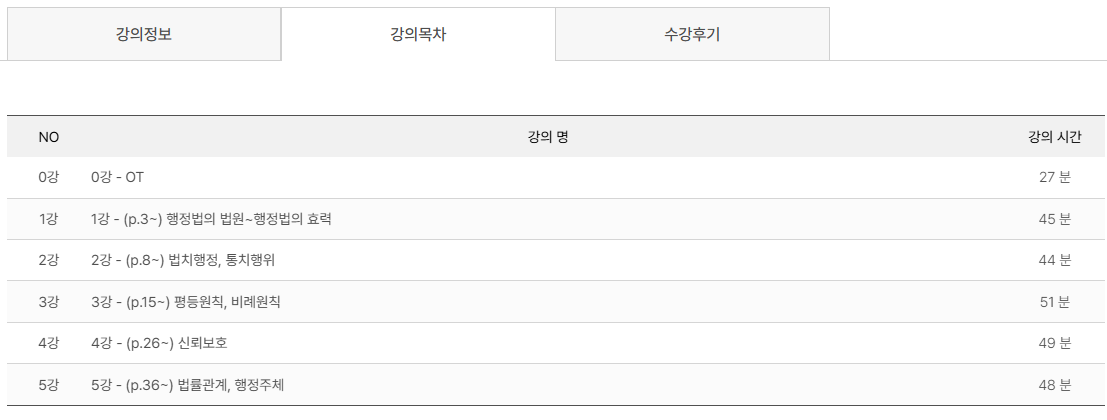Screen dimensions: 1107x420
Task: Click lecture '3강 - (p.15~) 평등원칙, 비례원칙'
Action: point(186,301)
